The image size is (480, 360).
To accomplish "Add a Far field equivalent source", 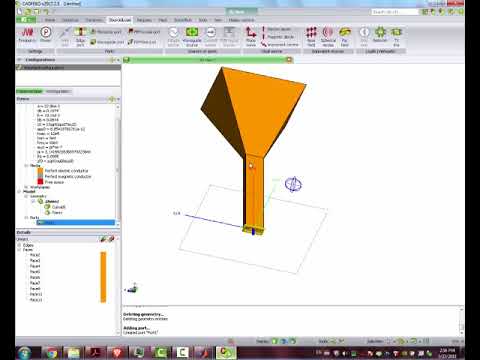I will [345, 36].
